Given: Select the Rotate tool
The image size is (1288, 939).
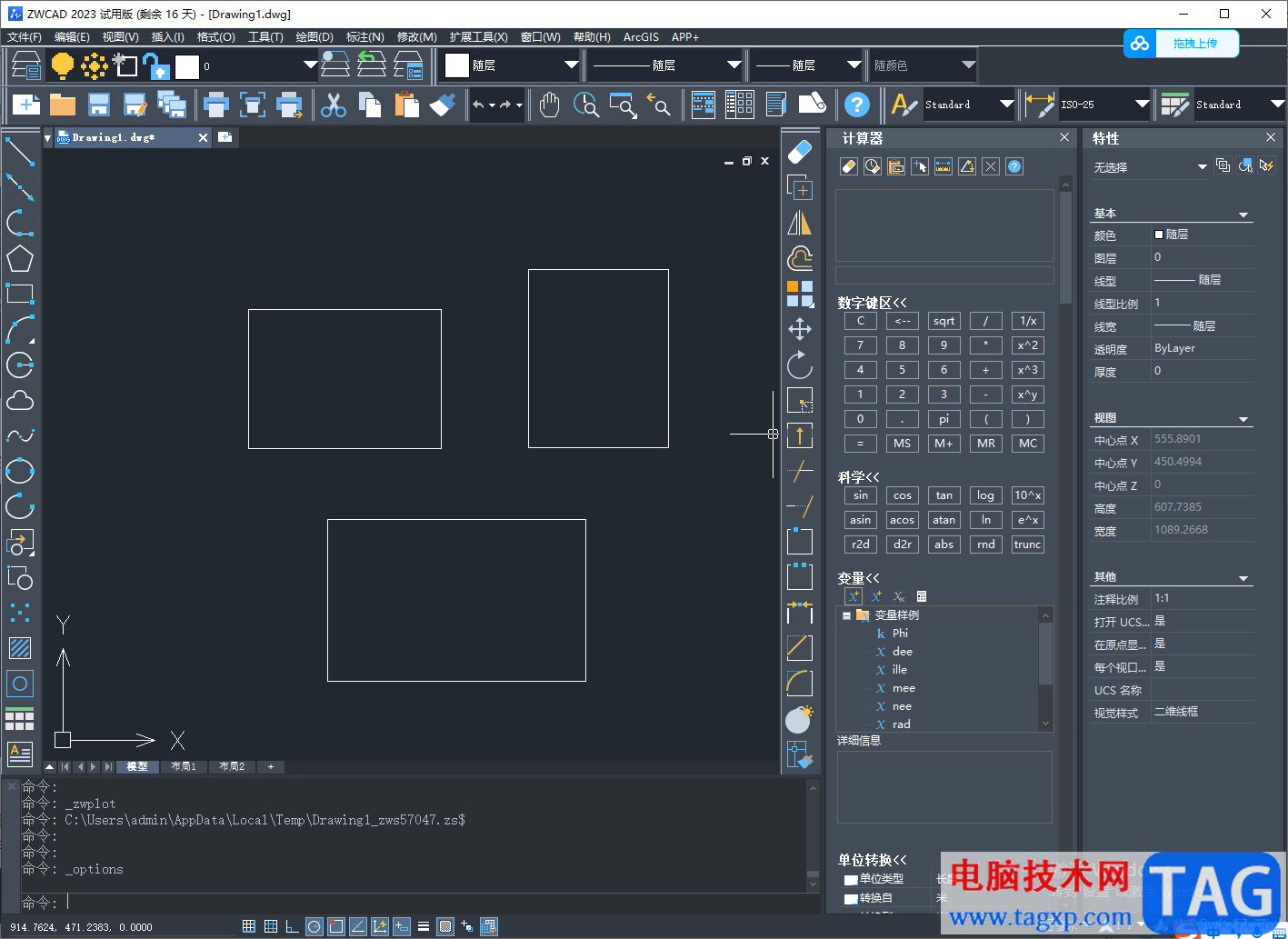Looking at the screenshot, I should tap(800, 365).
